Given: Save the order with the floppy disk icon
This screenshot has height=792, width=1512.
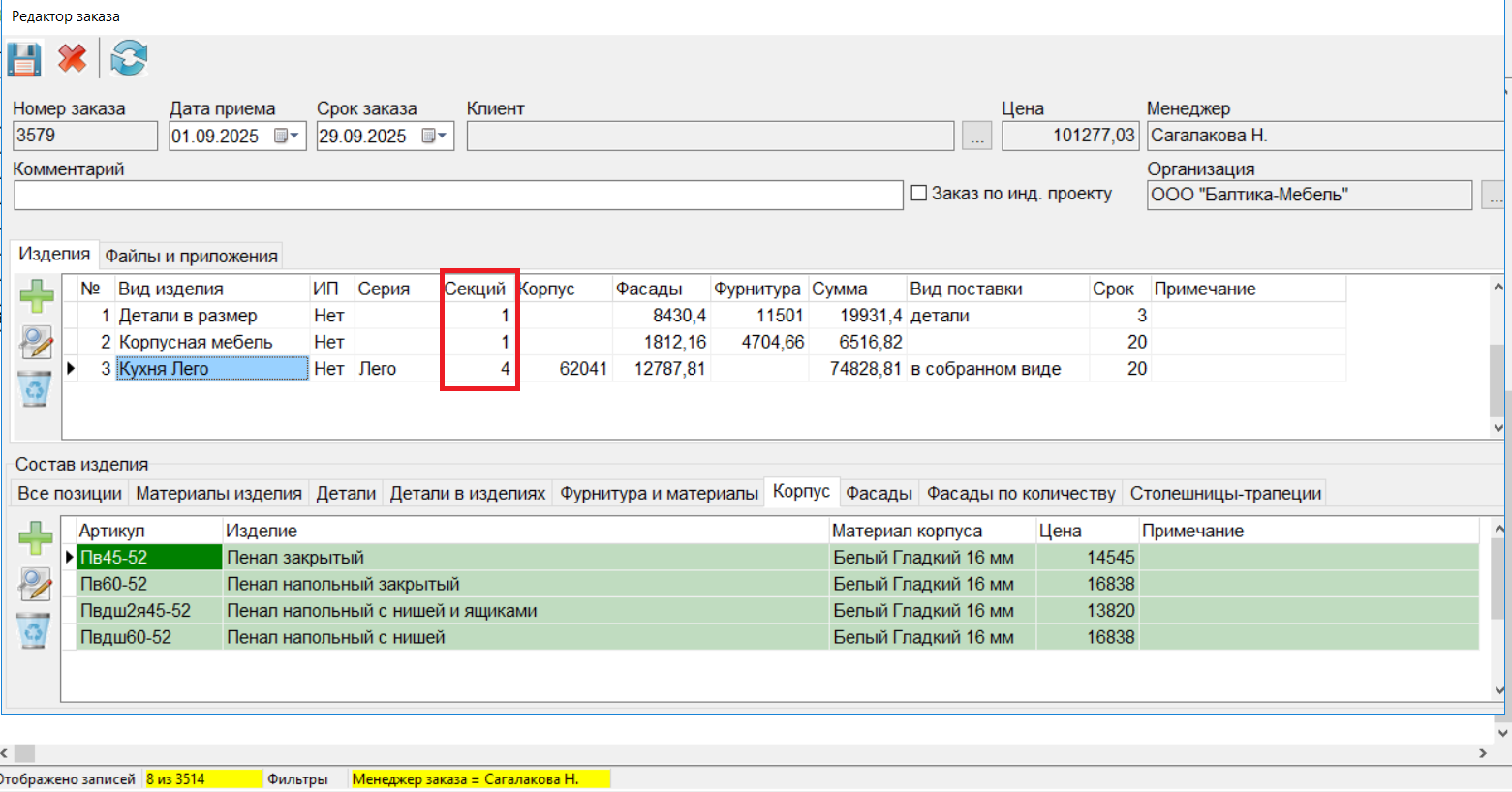Looking at the screenshot, I should (x=24, y=59).
